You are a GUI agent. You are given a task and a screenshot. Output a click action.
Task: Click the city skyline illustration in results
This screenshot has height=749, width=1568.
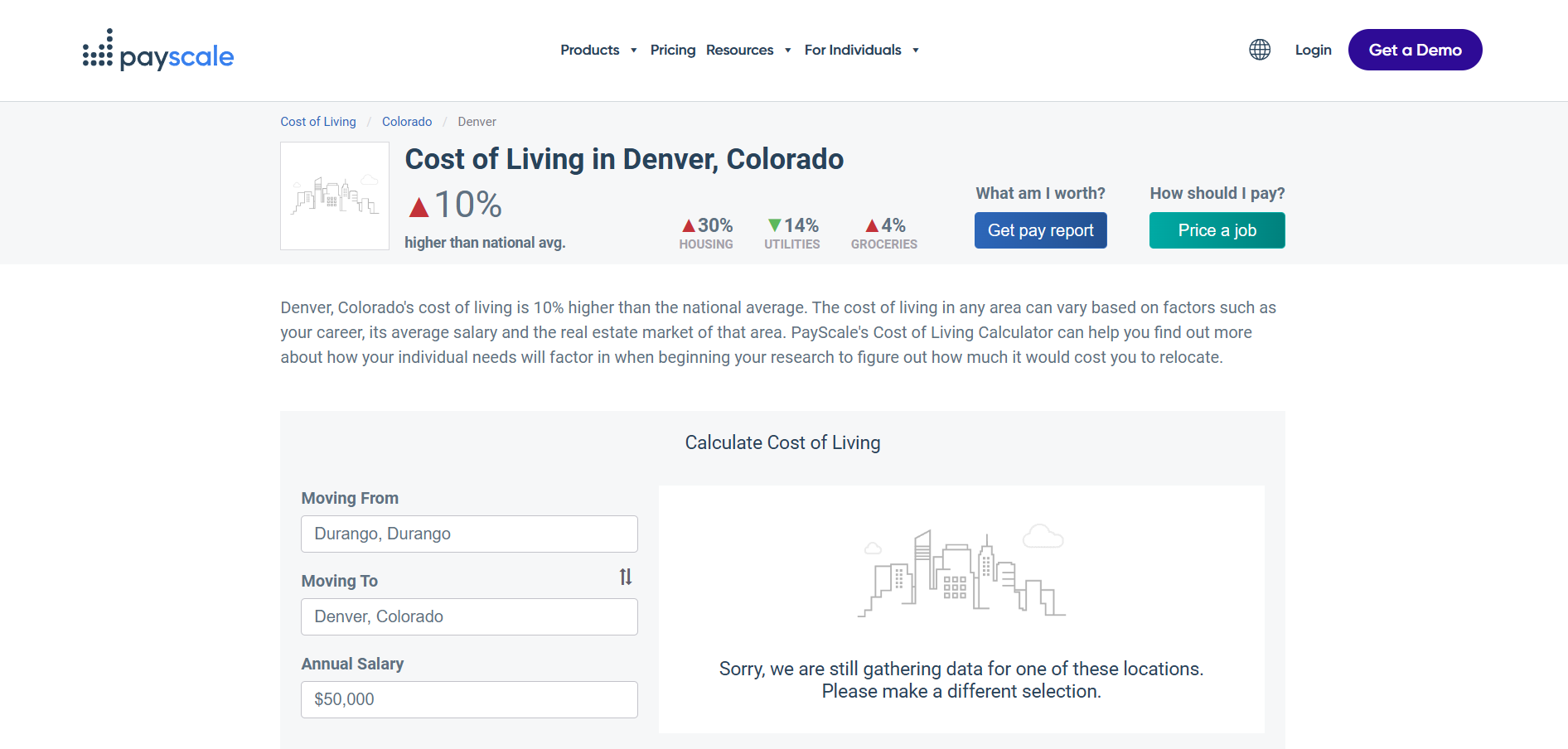tap(961, 573)
